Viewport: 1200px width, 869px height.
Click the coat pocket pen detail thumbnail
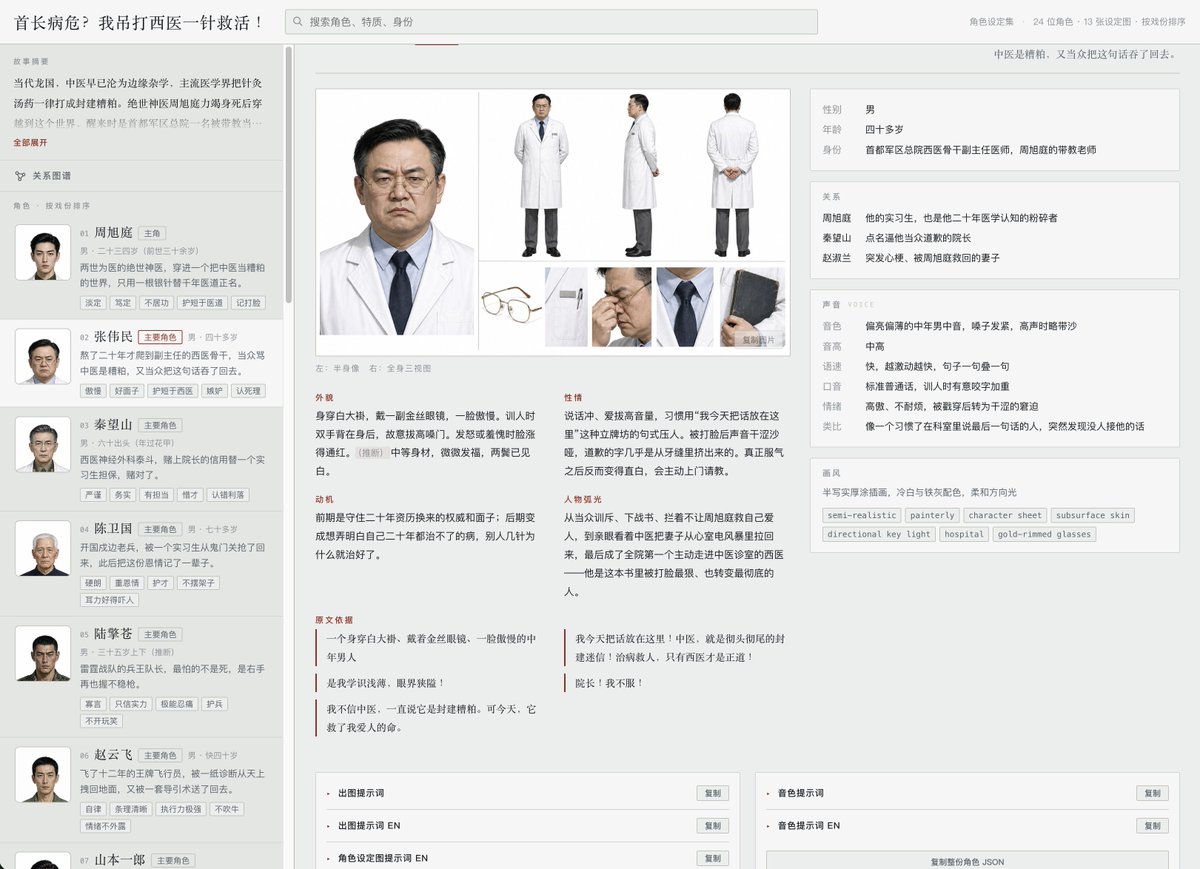coord(566,307)
